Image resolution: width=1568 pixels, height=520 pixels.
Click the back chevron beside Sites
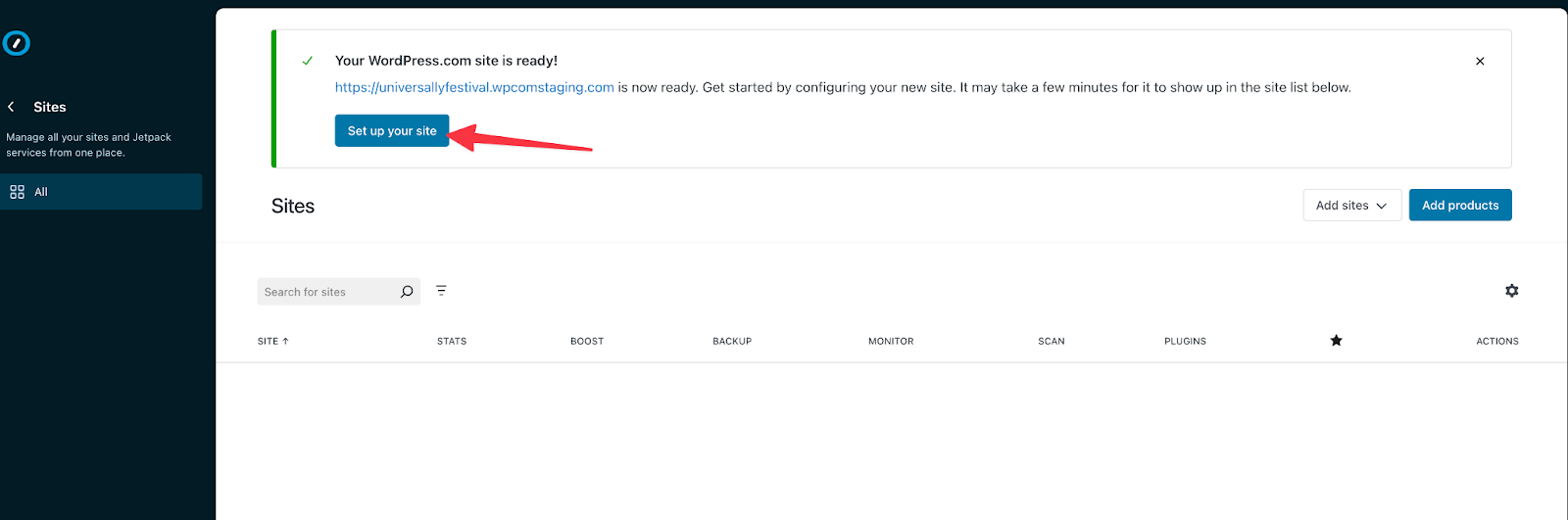pyautogui.click(x=12, y=107)
